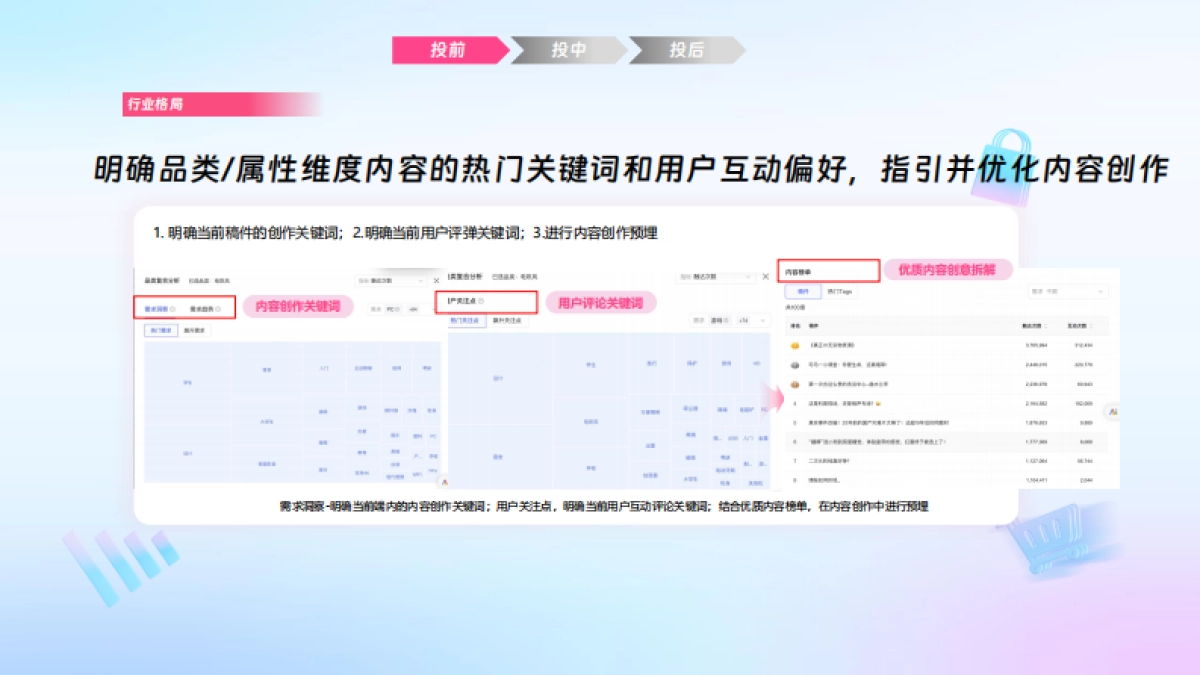The image size is (1200, 675).
Task: Click the silver medal icon for rank 2
Action: click(x=793, y=366)
